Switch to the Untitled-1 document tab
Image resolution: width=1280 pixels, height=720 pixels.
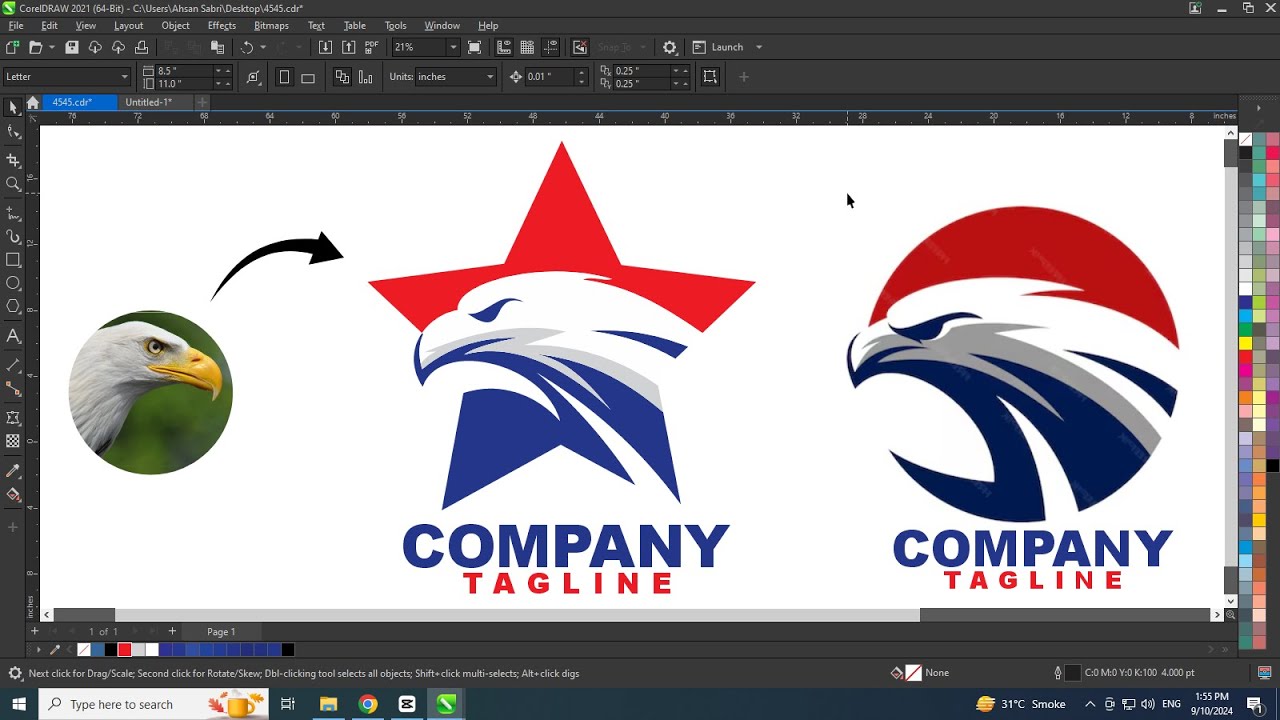(149, 102)
